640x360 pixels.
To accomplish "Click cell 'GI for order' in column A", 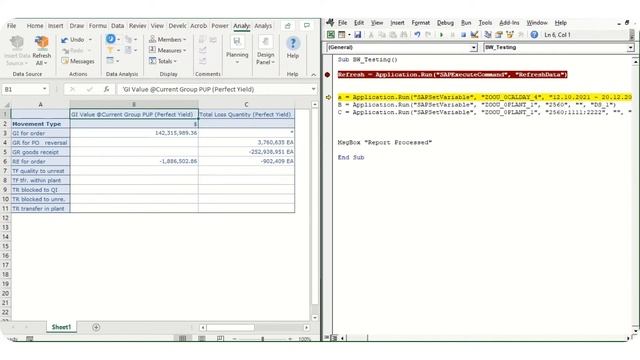I will [40, 133].
